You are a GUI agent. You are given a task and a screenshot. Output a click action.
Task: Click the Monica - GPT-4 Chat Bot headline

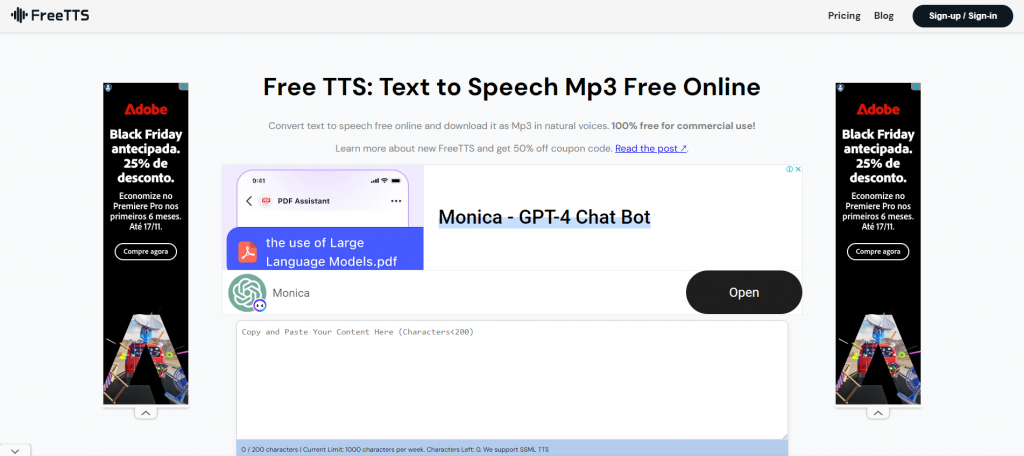[544, 218]
